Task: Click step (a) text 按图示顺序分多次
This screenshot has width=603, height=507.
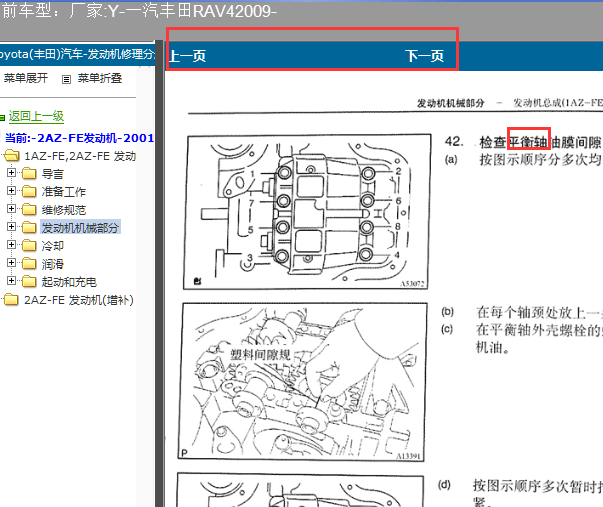Action: coord(540,159)
